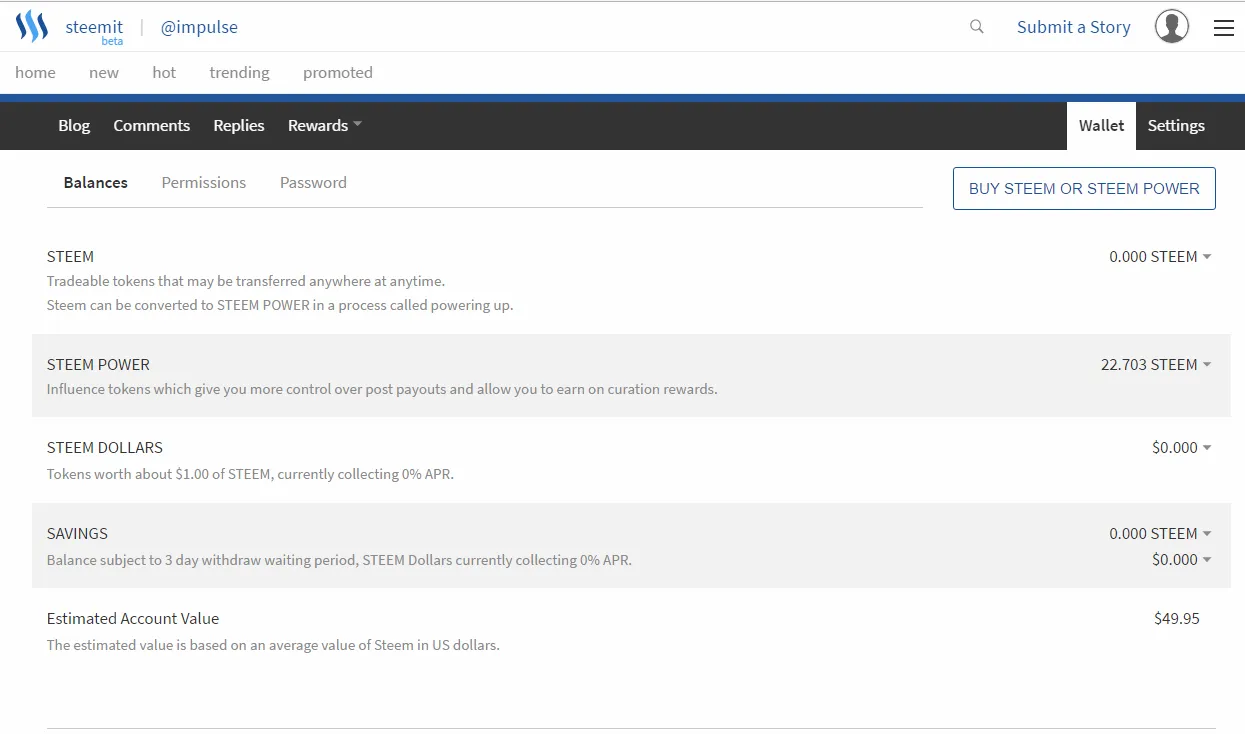Viewport: 1245px width, 734px height.
Task: Expand the Savings $0.000 dropdown
Action: tap(1181, 560)
